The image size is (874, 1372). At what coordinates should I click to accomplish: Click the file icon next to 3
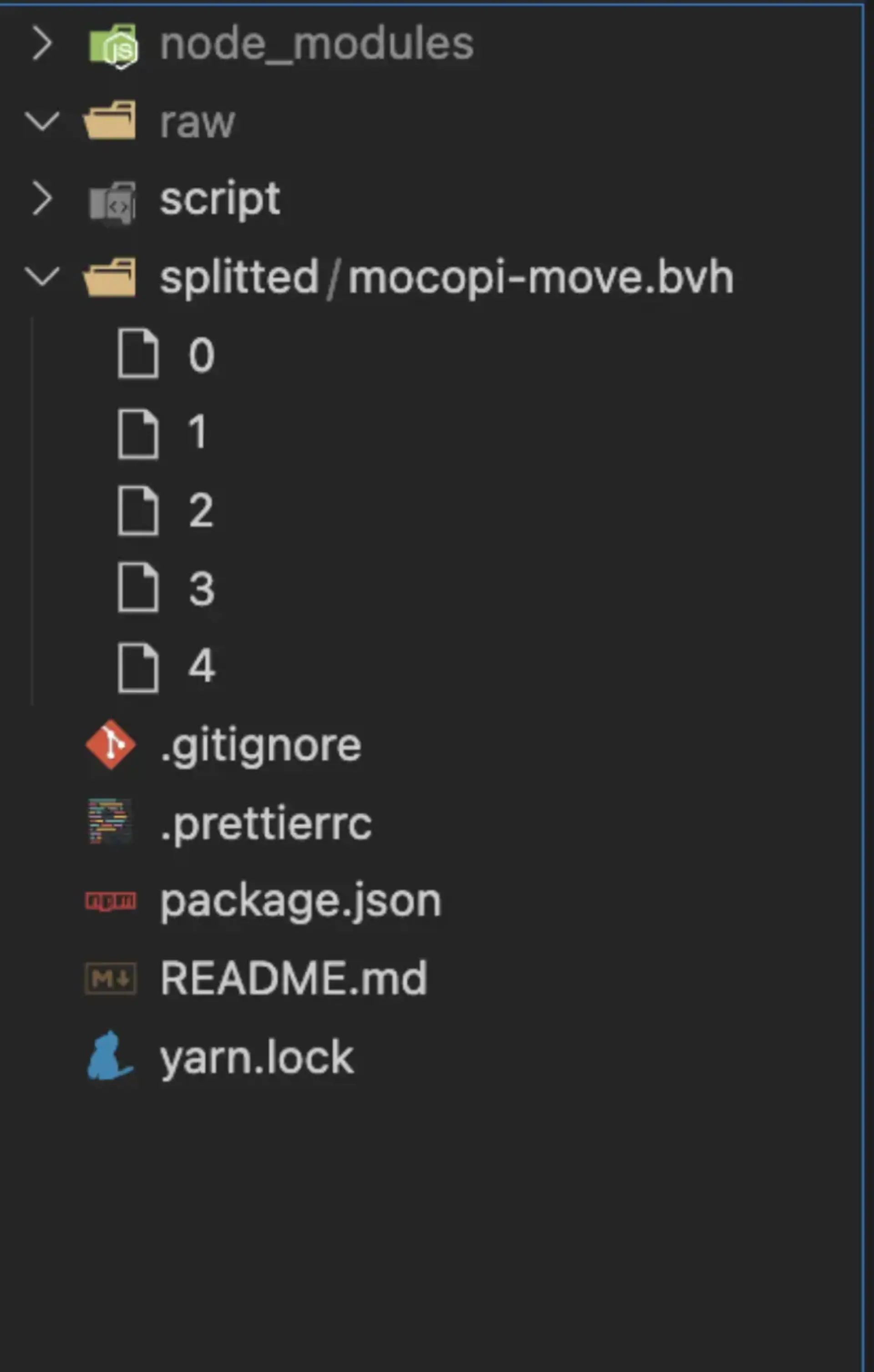click(x=138, y=587)
